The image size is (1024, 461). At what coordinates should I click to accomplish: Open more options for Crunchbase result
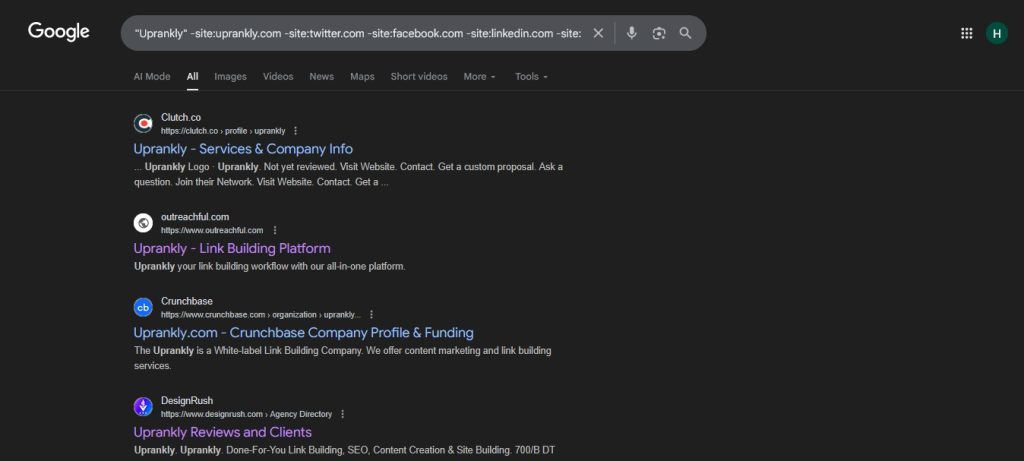point(372,314)
